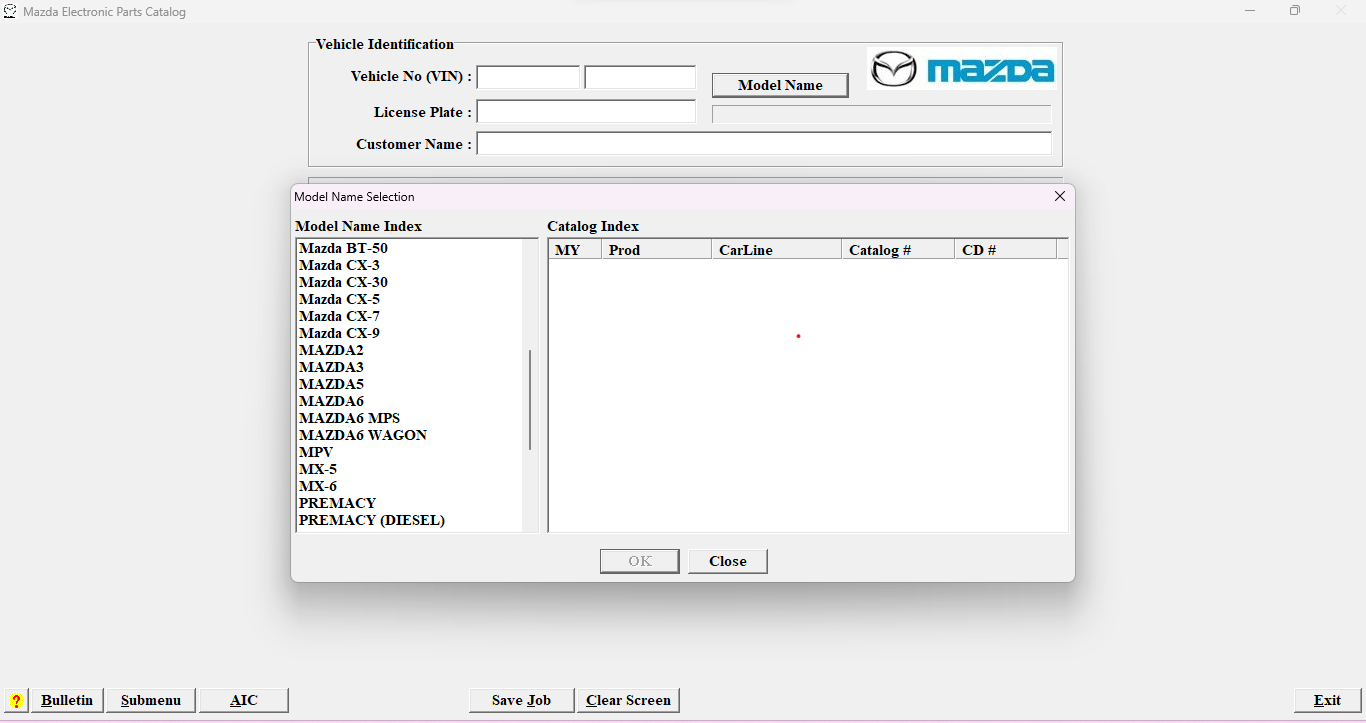Click the Prod column header
This screenshot has height=723, width=1366.
tap(656, 250)
